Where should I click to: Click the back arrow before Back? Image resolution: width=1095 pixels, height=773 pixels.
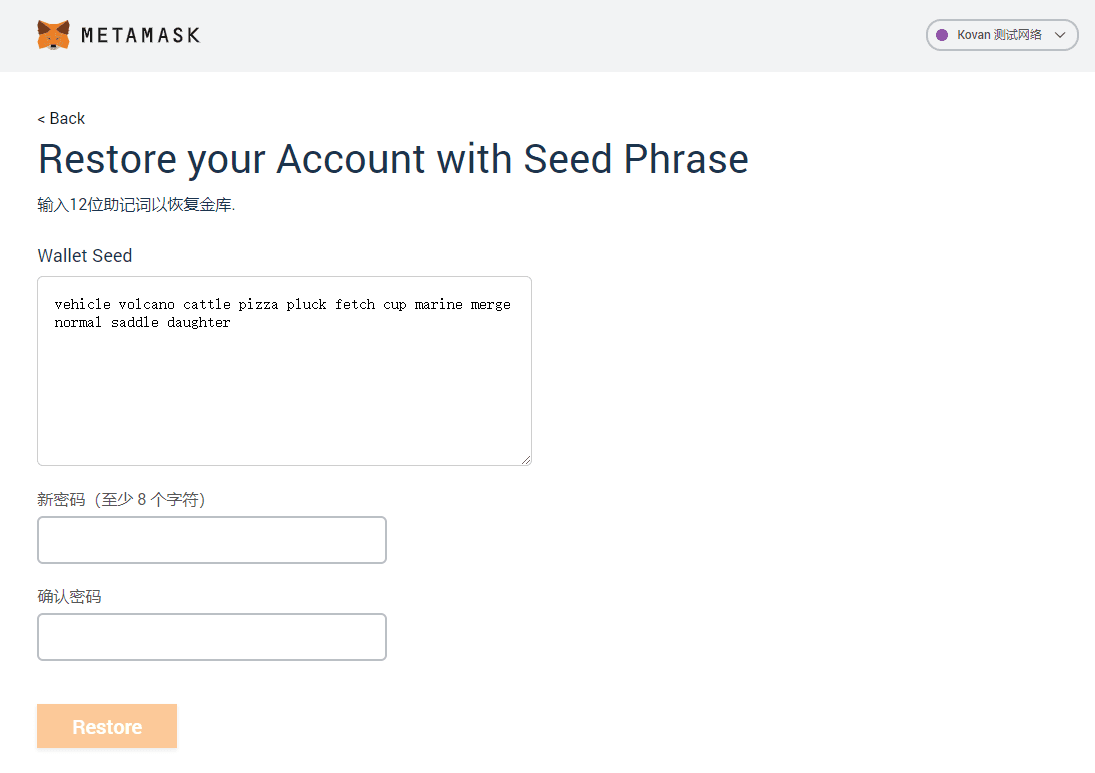(41, 119)
